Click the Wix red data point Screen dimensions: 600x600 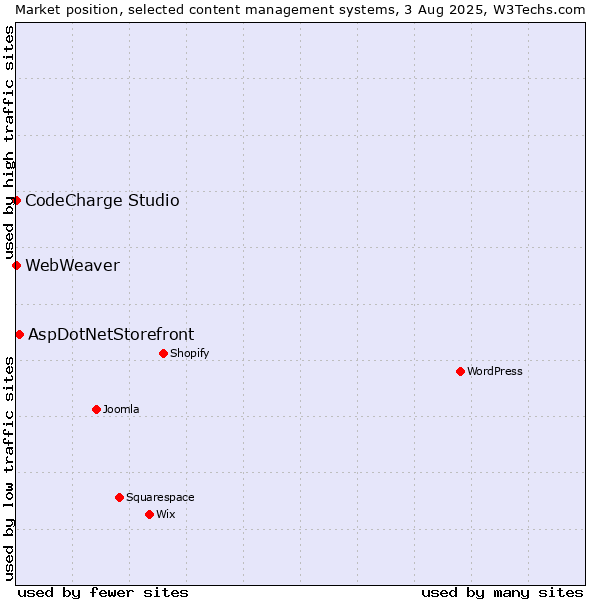[150, 515]
